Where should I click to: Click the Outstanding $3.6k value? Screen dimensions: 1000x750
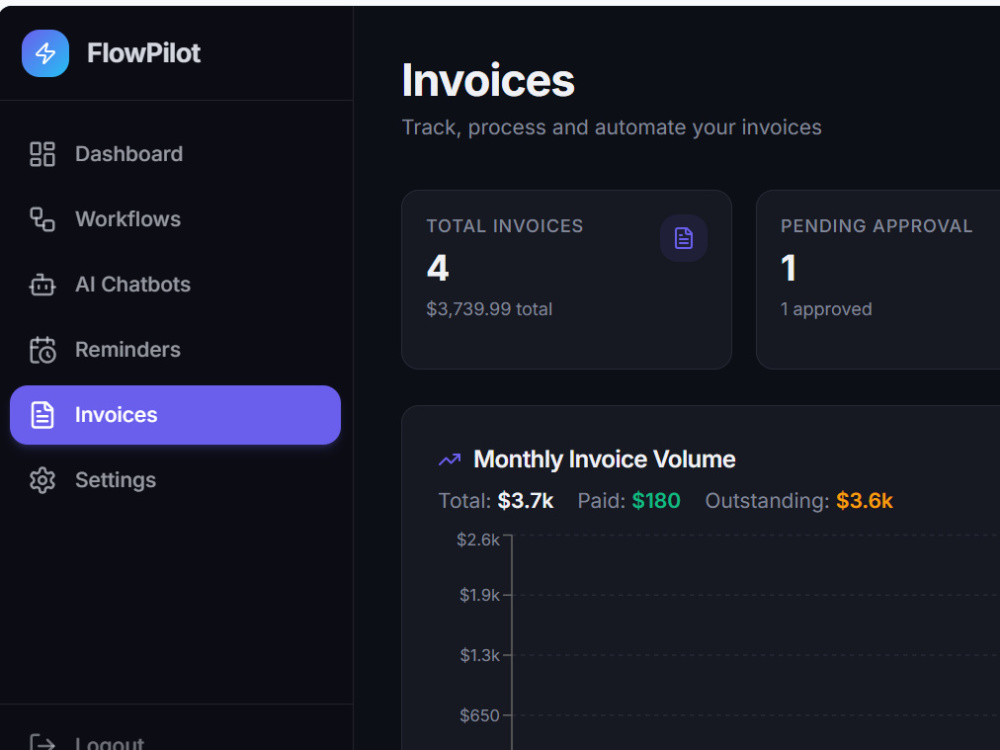[864, 501]
